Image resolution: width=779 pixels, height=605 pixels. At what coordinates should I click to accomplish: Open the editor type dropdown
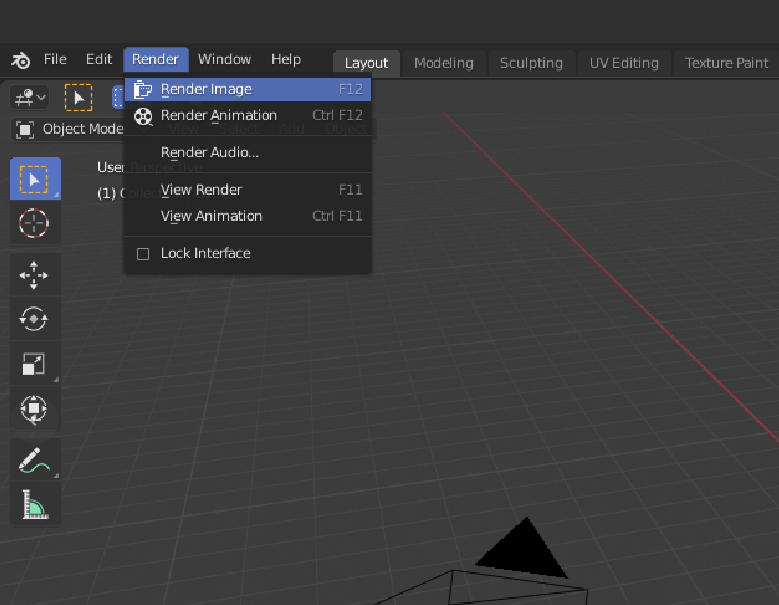pyautogui.click(x=30, y=97)
